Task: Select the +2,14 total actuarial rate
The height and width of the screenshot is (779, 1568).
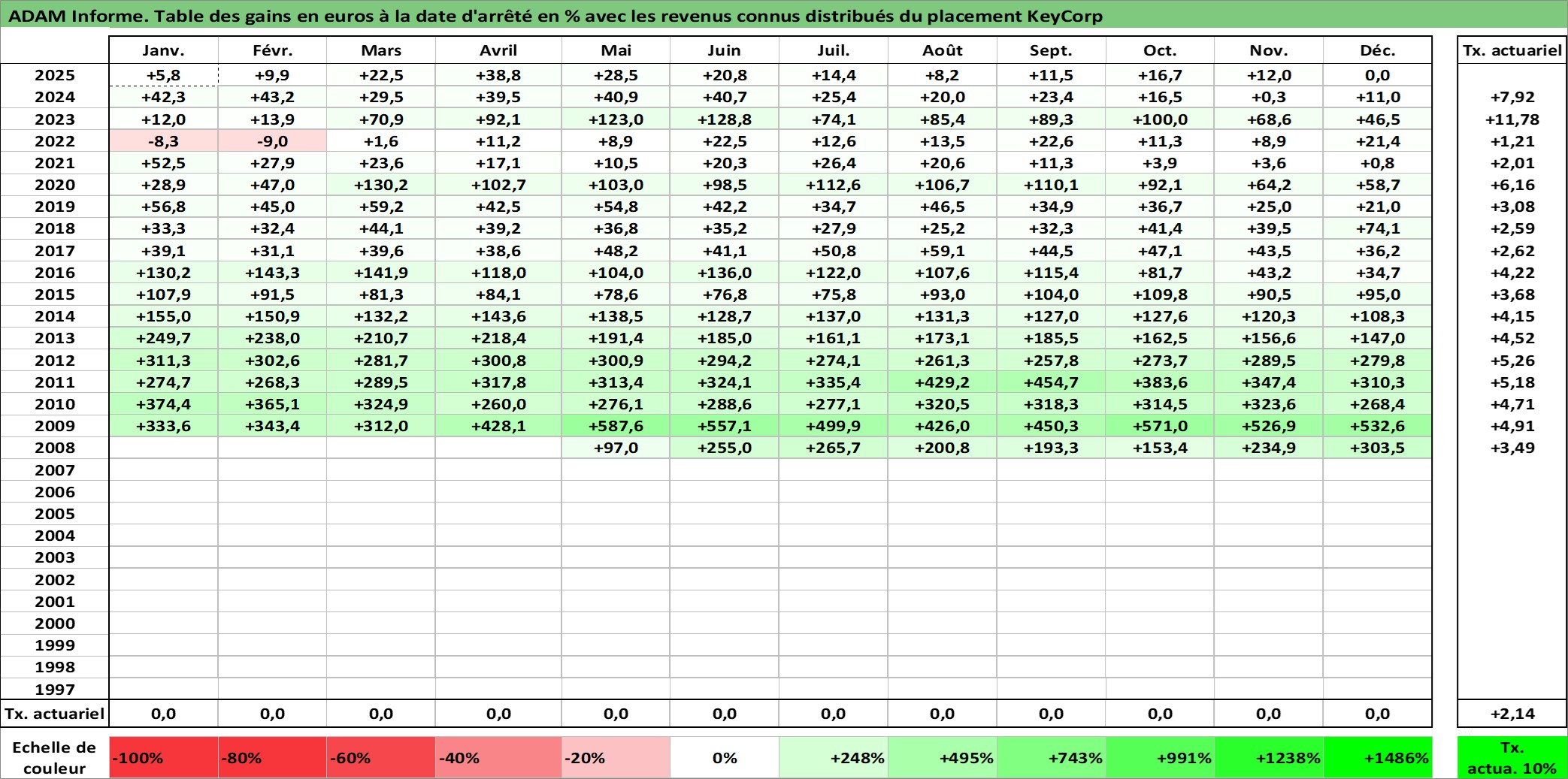Action: 1512,714
